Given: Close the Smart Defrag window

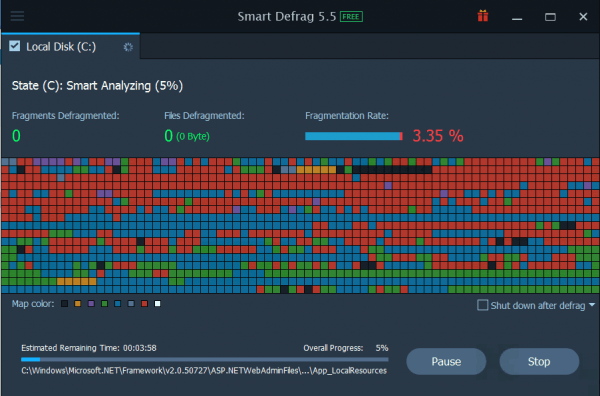Looking at the screenshot, I should (583, 17).
